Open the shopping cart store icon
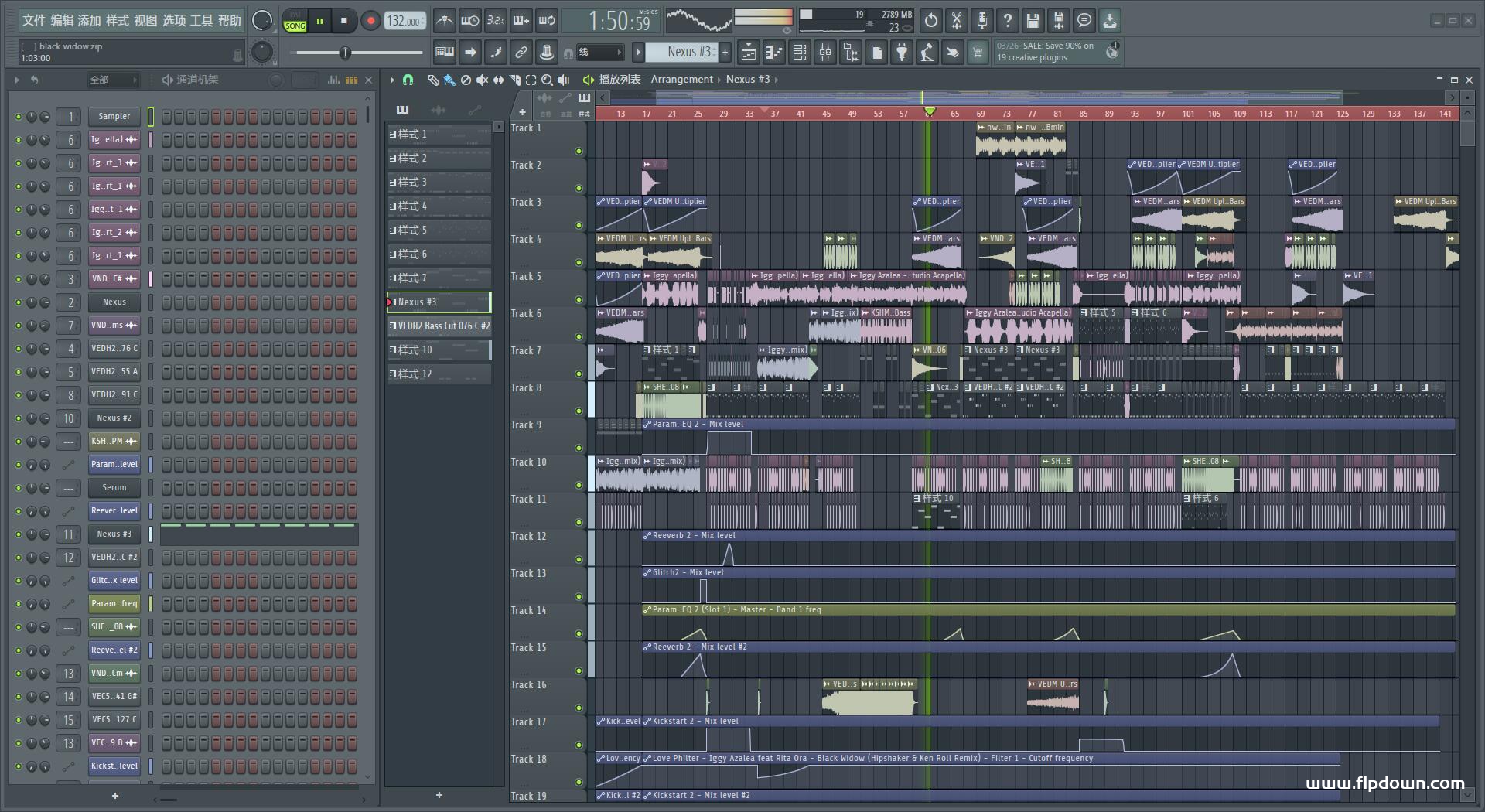The image size is (1485, 812). pyautogui.click(x=978, y=53)
